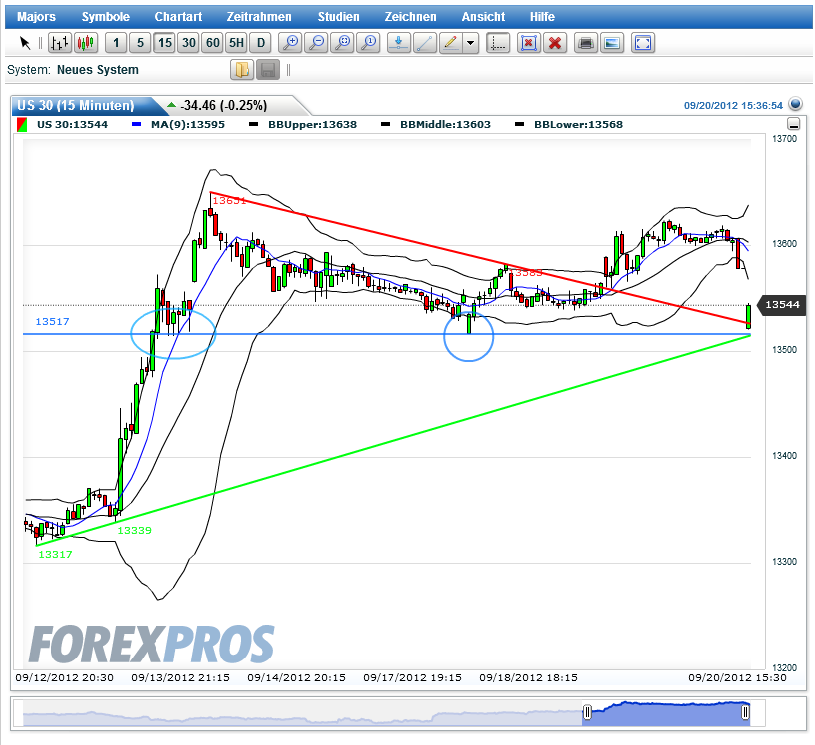Click the 13517 support line label
The image size is (815, 745).
[x=52, y=322]
